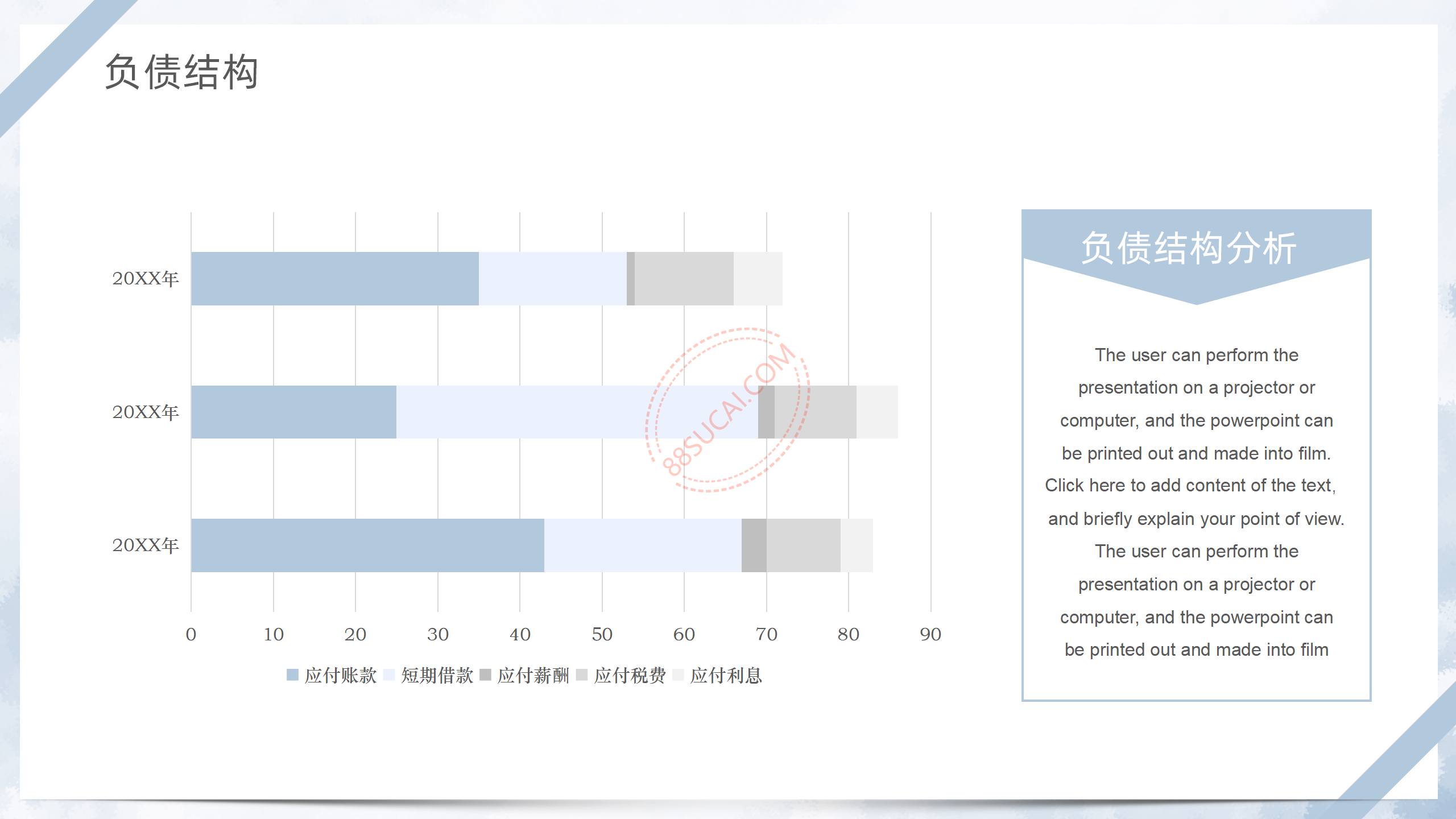Viewport: 1456px width, 819px height.
Task: Select the 应付税费 legend label
Action: pyautogui.click(x=630, y=676)
